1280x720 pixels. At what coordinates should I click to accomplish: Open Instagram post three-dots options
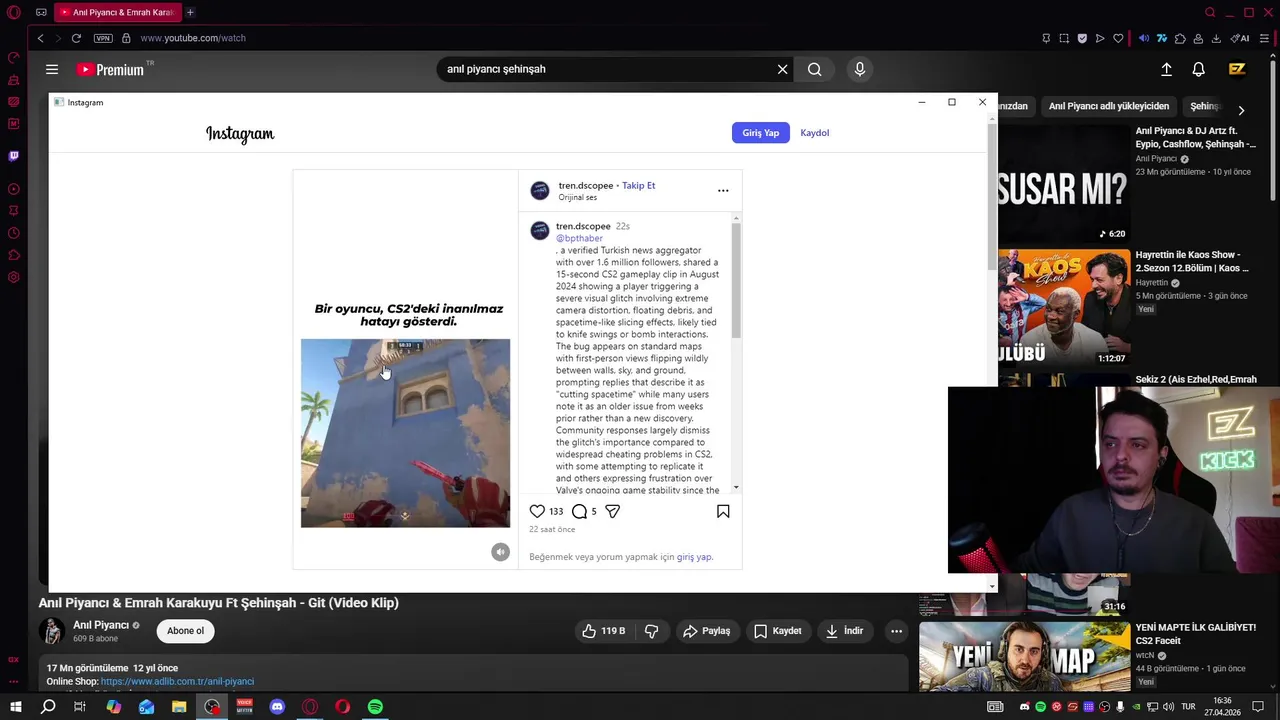(723, 190)
